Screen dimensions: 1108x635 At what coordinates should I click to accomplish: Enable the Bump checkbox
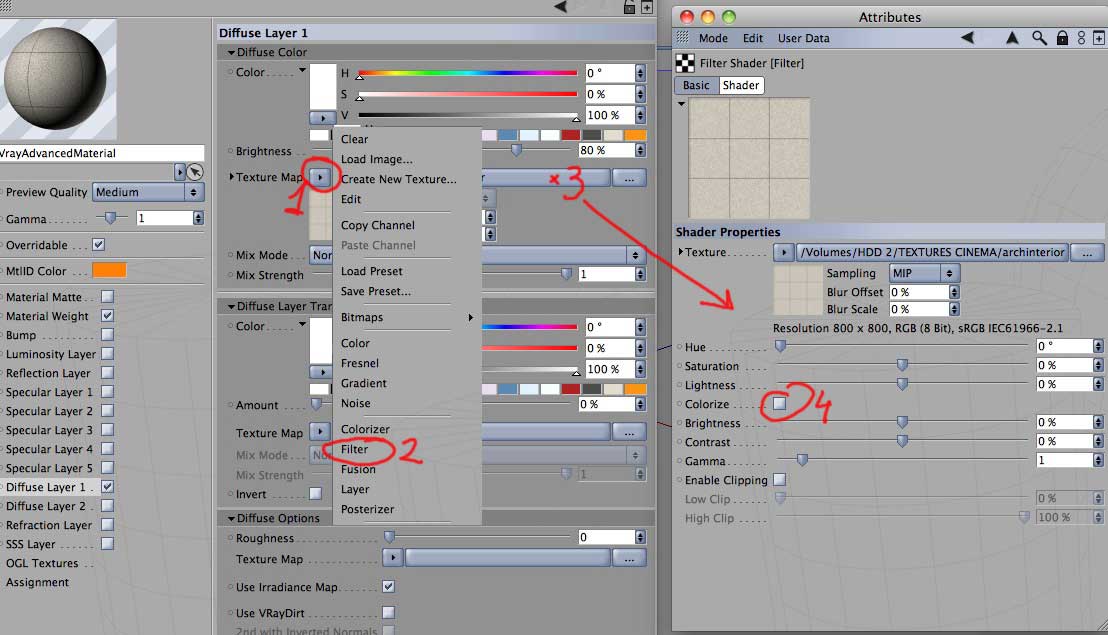pyautogui.click(x=107, y=334)
